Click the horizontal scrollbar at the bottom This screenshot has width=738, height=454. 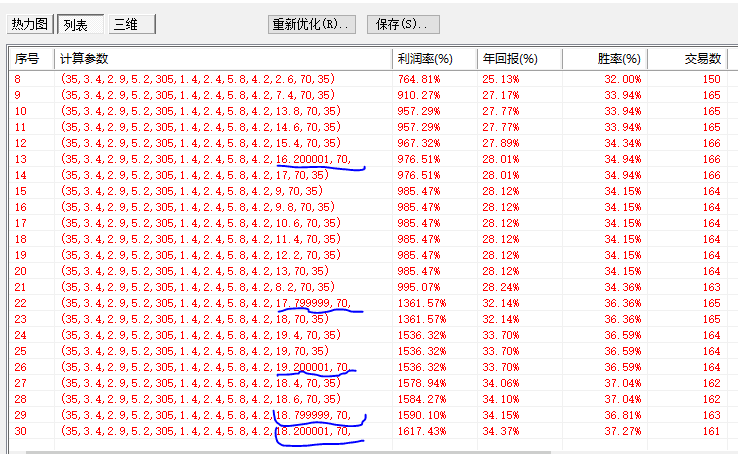coord(288,452)
